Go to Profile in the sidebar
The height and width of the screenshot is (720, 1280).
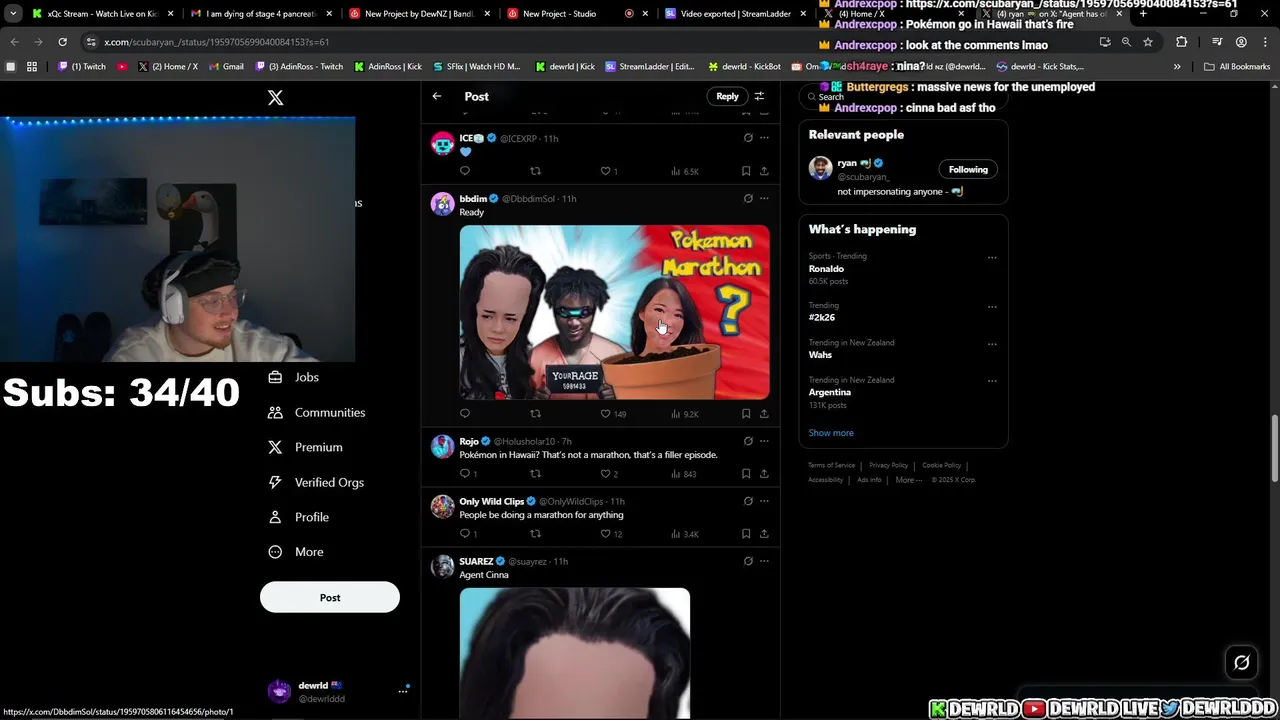(299, 517)
